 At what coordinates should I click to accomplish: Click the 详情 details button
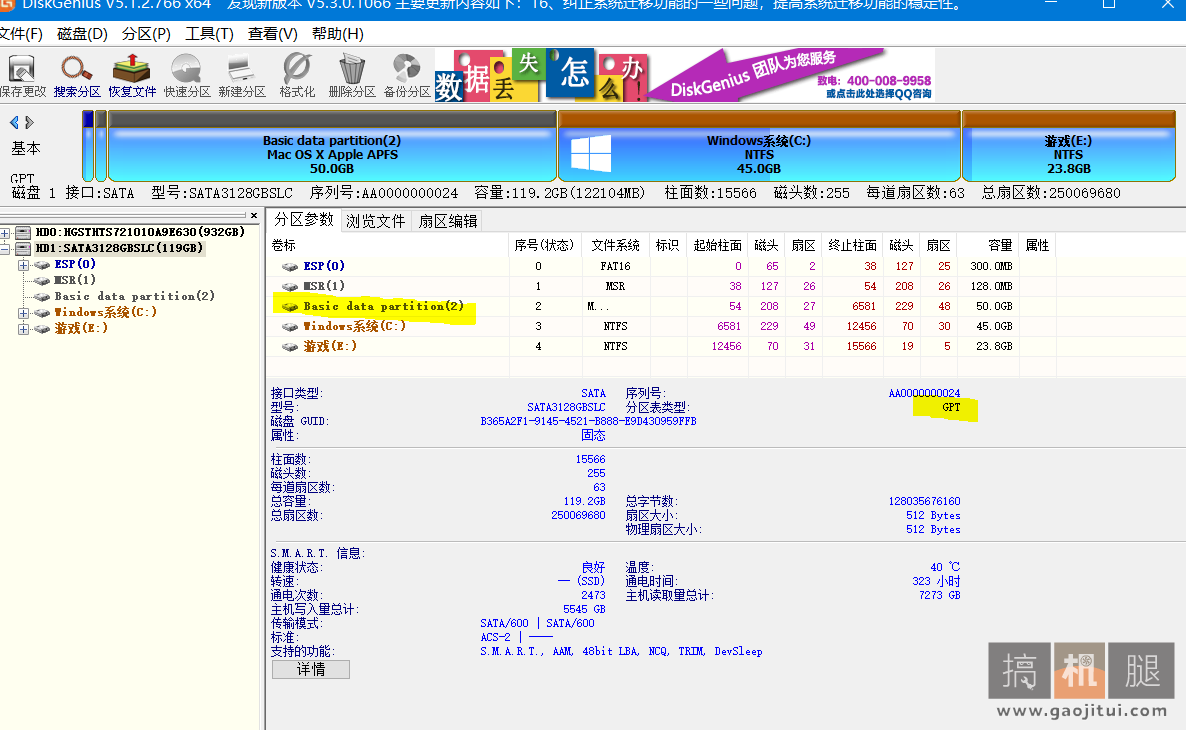pyautogui.click(x=311, y=669)
